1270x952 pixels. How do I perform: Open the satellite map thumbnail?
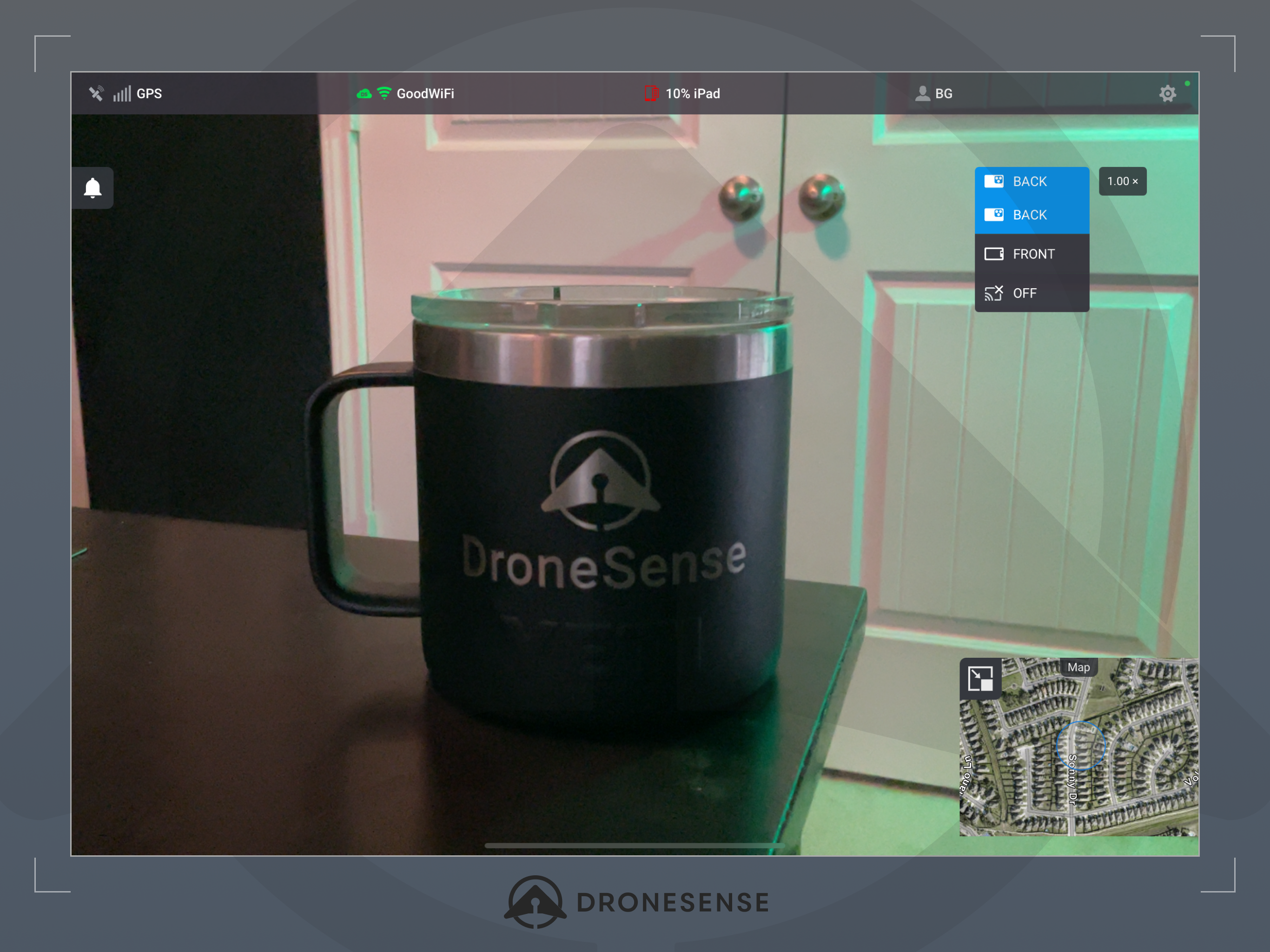click(1079, 747)
